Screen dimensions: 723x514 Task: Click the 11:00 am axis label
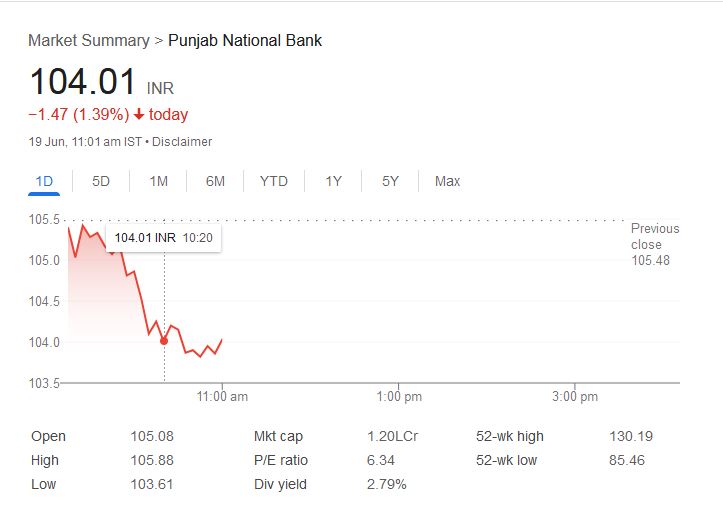[x=223, y=397]
